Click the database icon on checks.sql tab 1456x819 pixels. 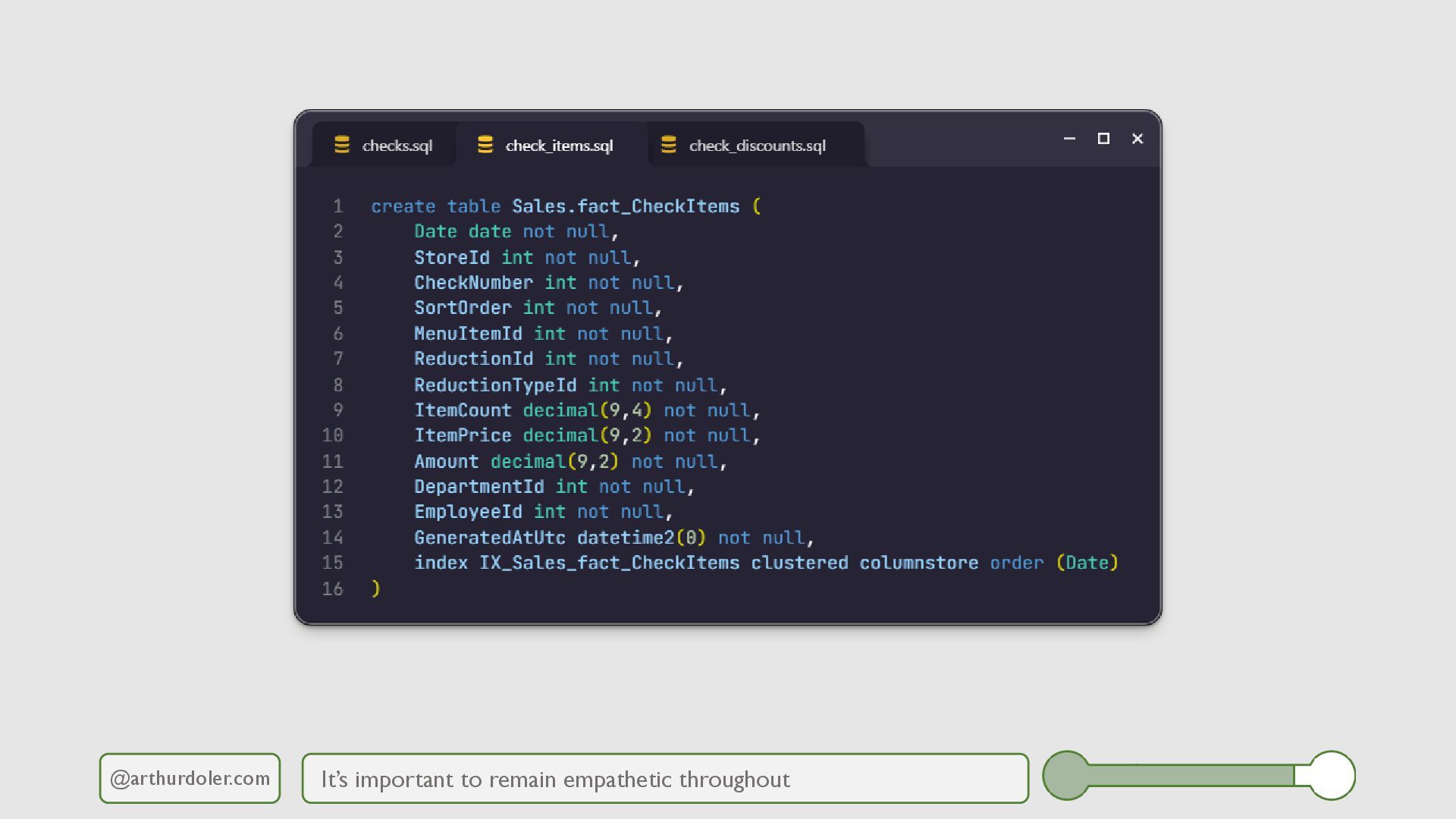[342, 145]
